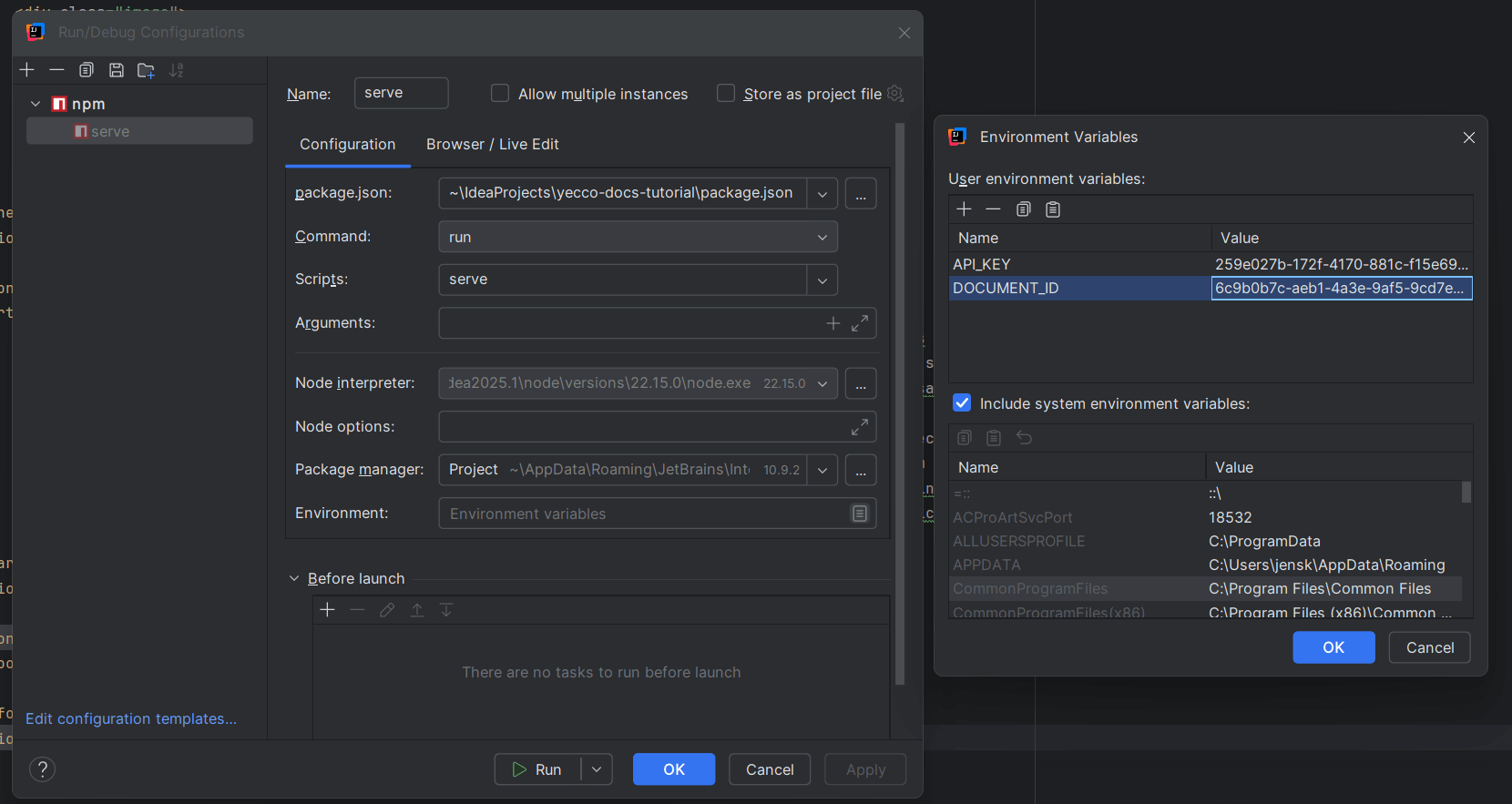Image resolution: width=1512 pixels, height=804 pixels.
Task: Select ALLUSERSPROFILE system variable row
Action: 1205,541
